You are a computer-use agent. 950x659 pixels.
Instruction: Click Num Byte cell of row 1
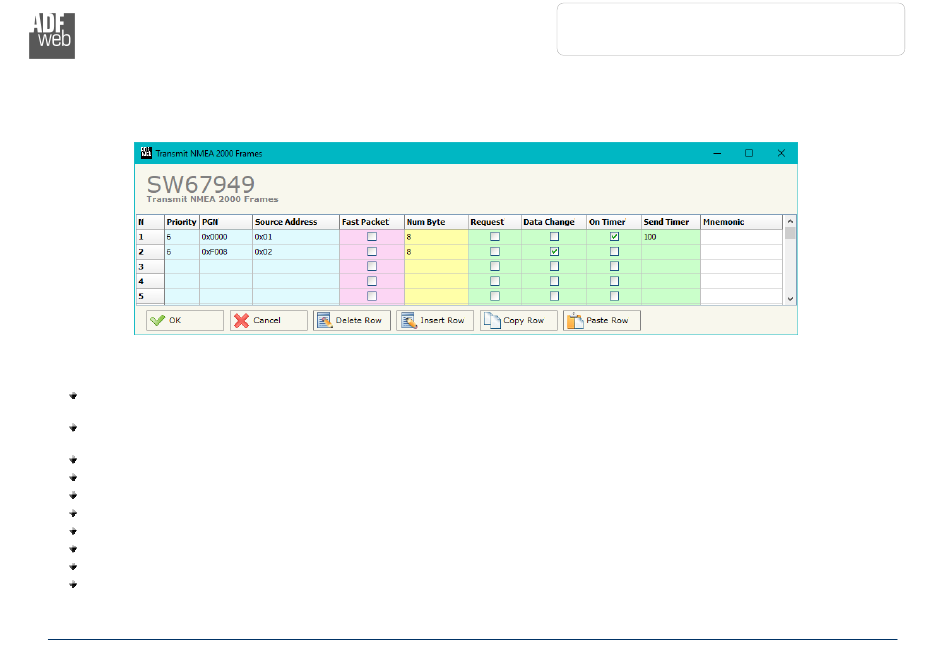[436, 237]
